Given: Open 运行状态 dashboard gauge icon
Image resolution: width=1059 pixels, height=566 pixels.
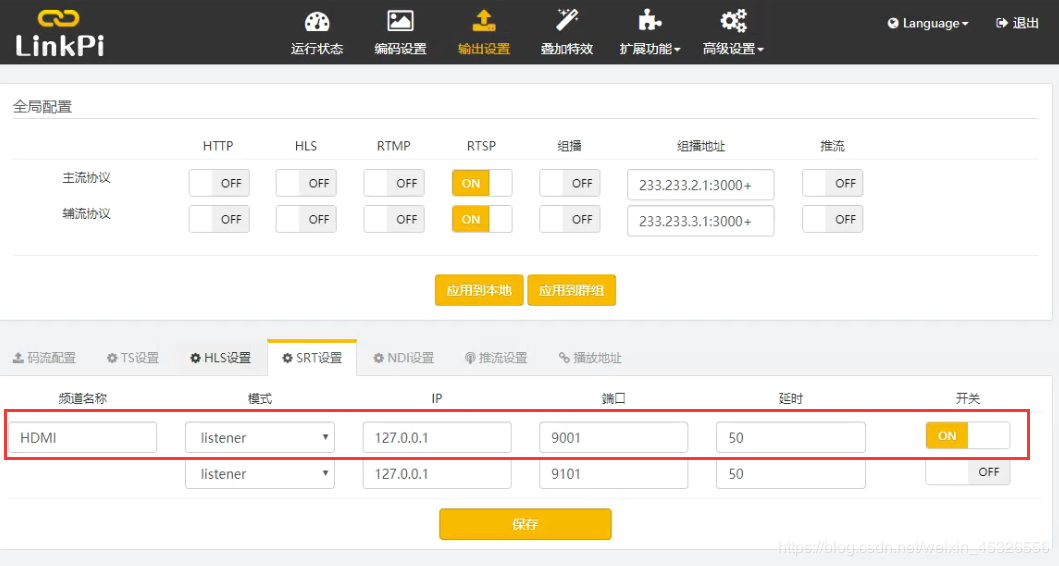Looking at the screenshot, I should click(317, 22).
